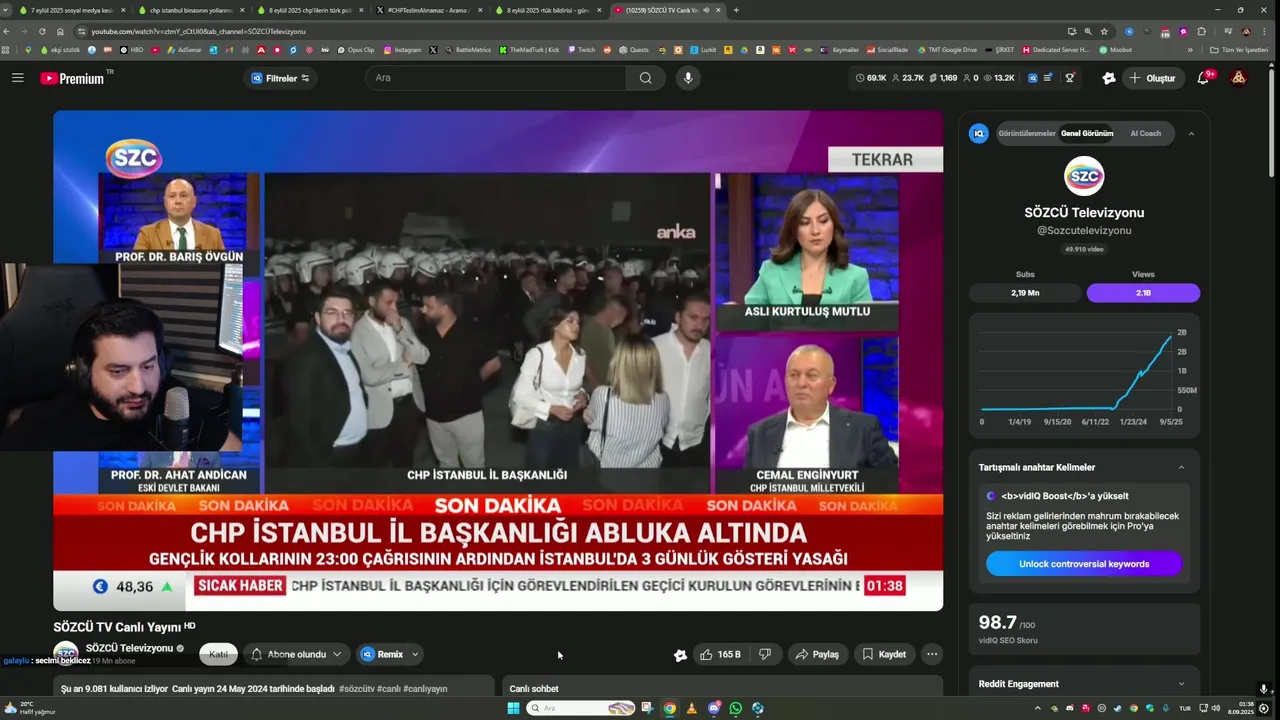Screen dimensions: 1280x720
Task: Collapse Tartışmalı anahtar Kelimeler section
Action: tap(1181, 467)
